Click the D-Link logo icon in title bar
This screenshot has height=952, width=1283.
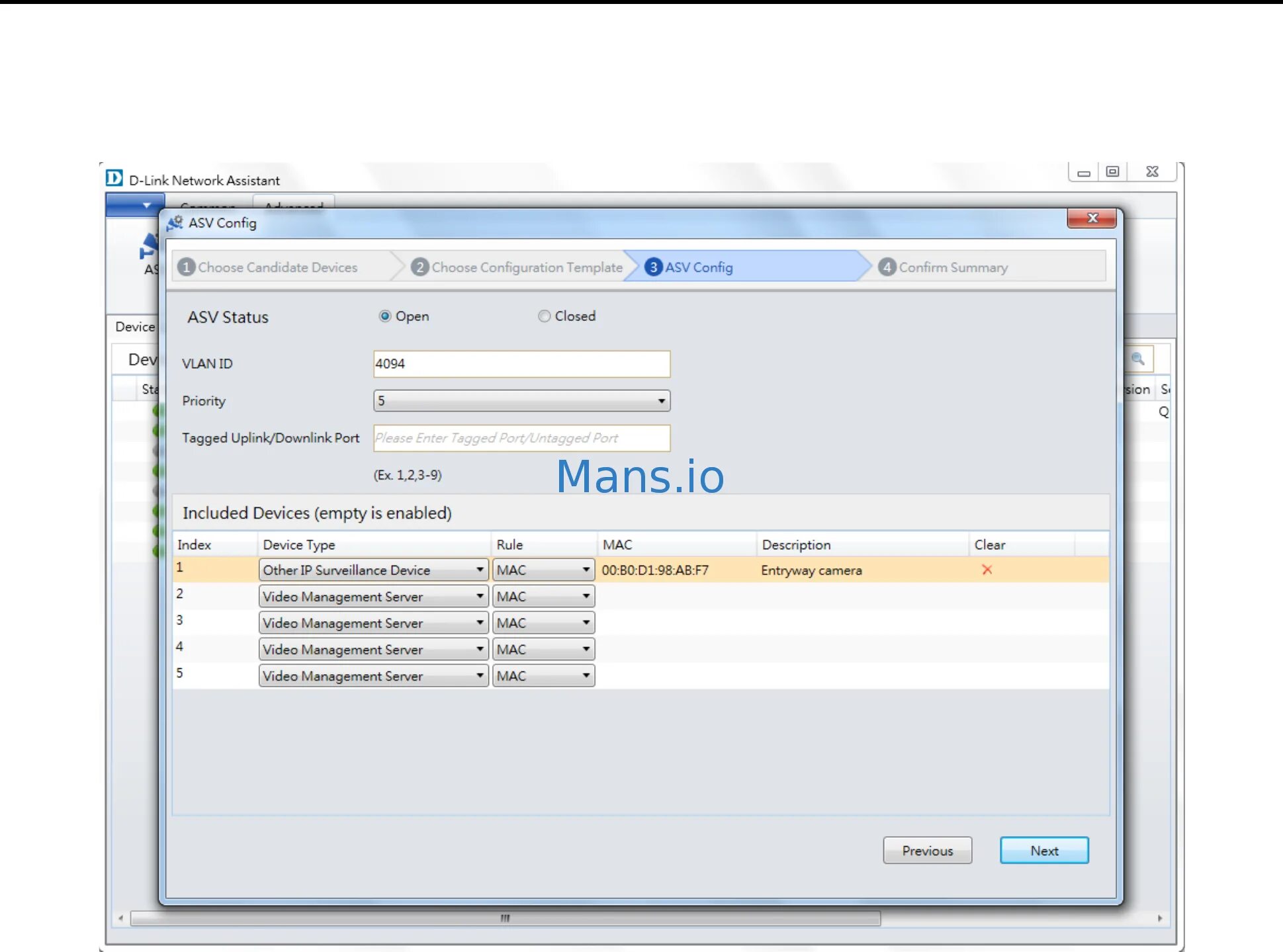pyautogui.click(x=114, y=178)
